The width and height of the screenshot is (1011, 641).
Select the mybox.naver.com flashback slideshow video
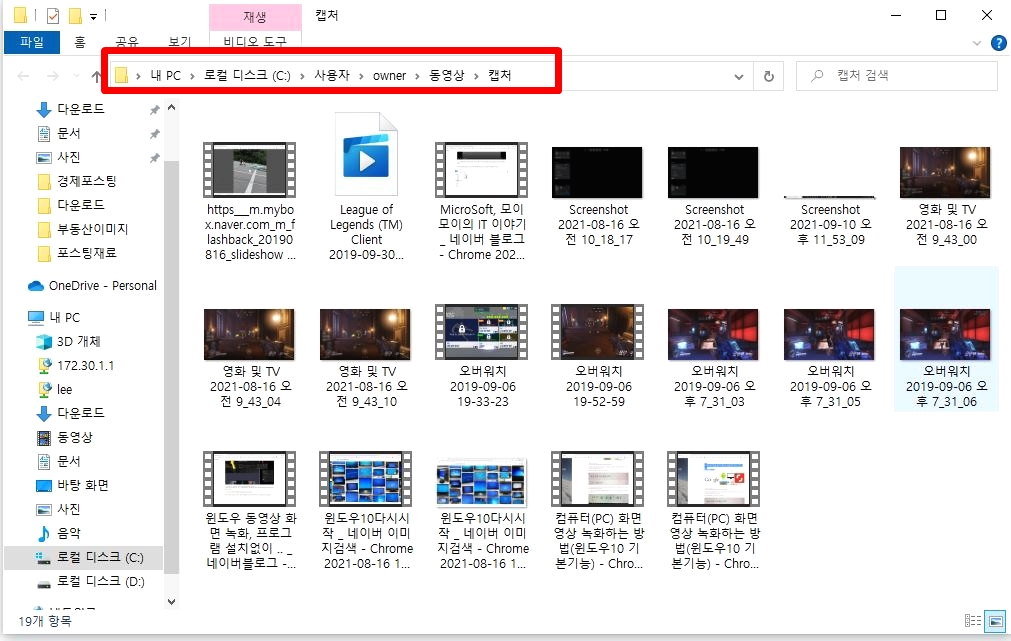(x=250, y=202)
